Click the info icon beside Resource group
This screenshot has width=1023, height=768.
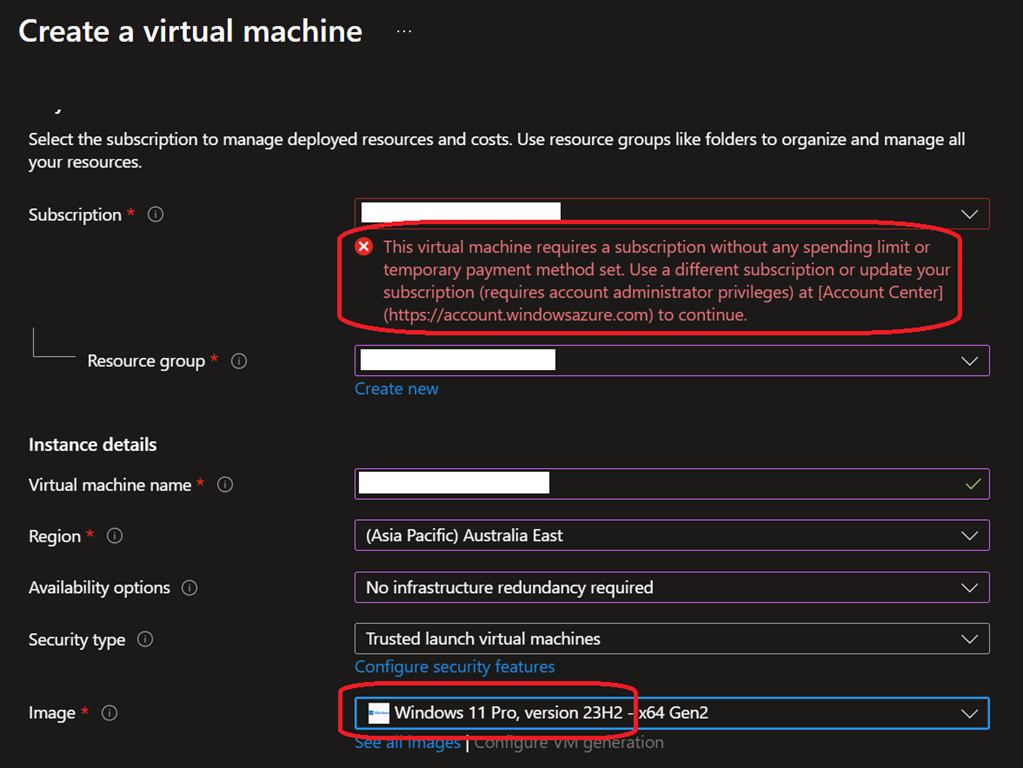pyautogui.click(x=239, y=361)
